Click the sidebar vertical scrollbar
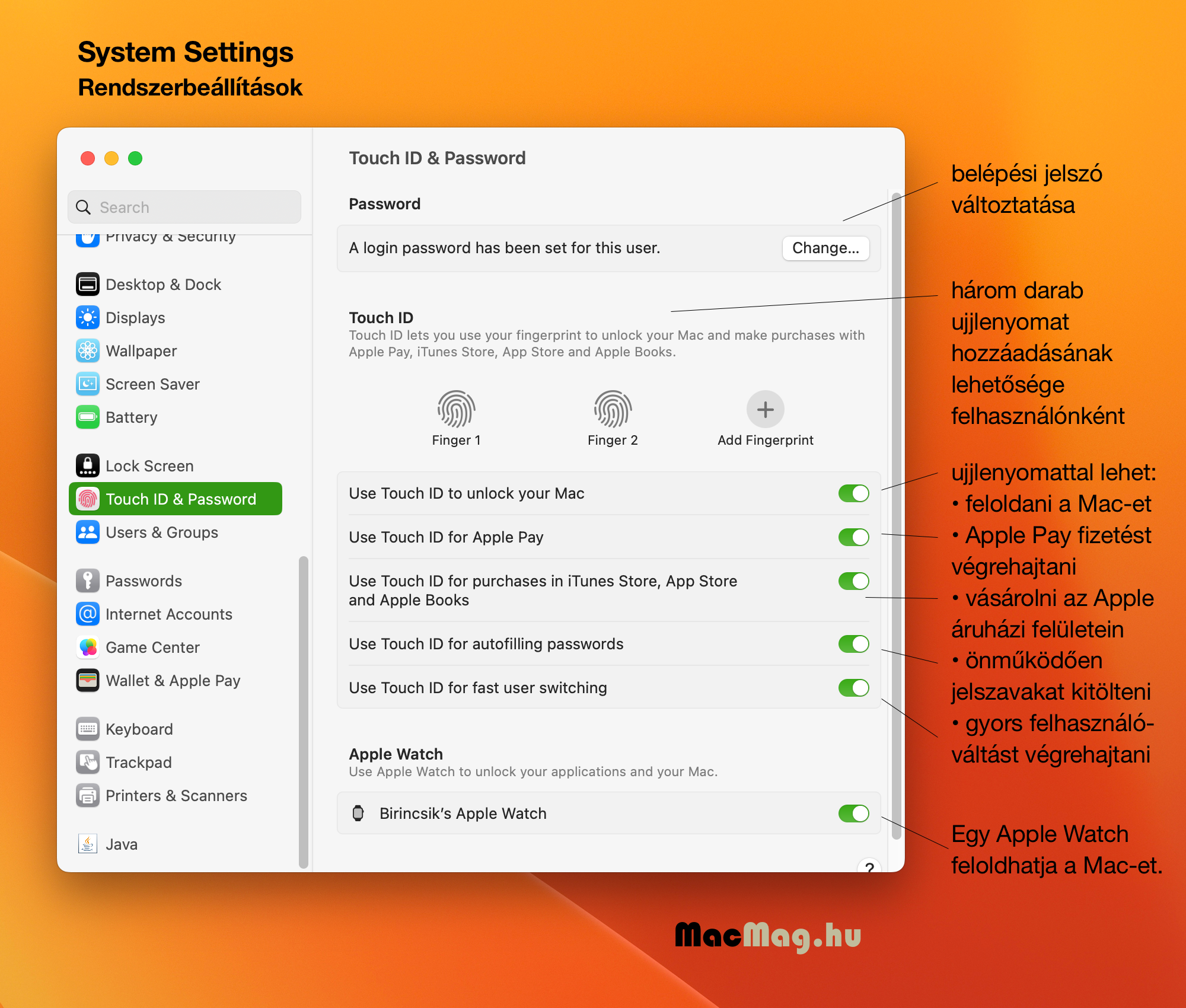This screenshot has width=1186, height=1008. coord(304,712)
